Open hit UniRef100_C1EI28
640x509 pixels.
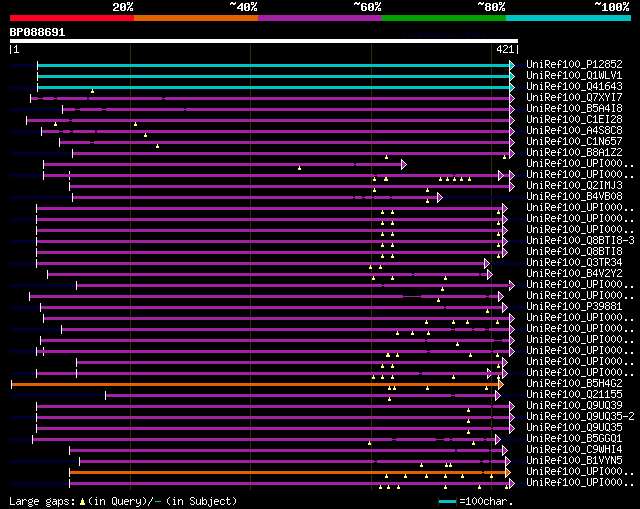tap(574, 120)
